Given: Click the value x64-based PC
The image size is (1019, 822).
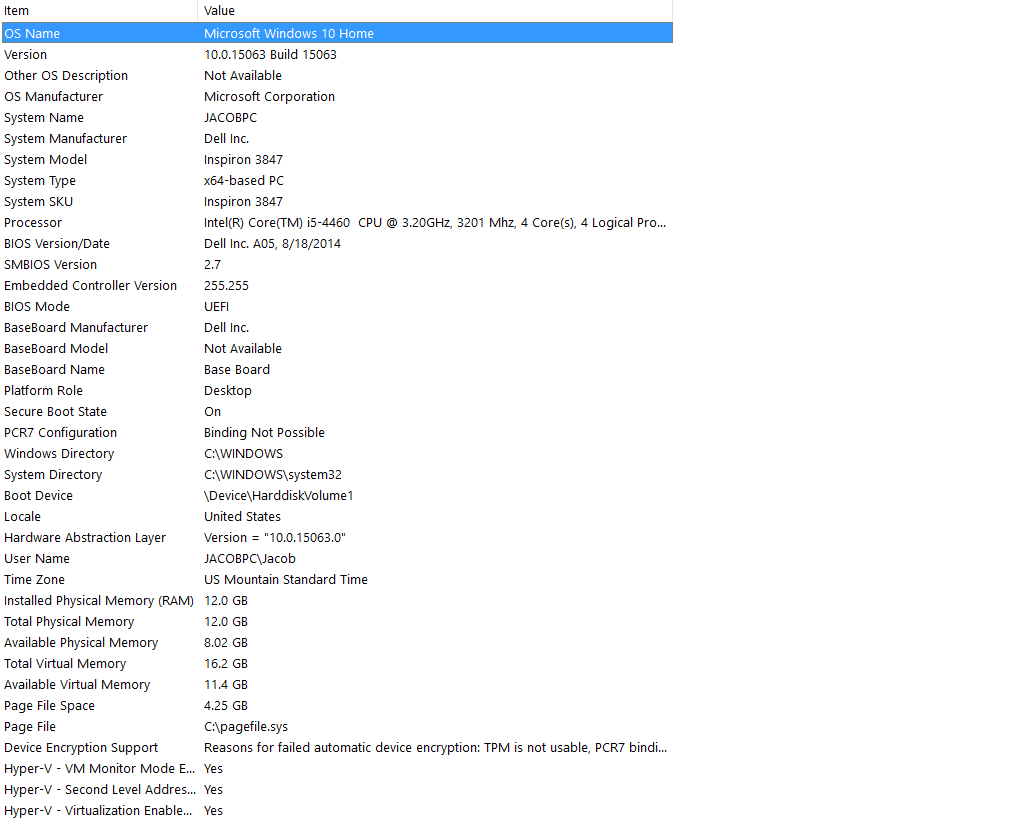Looking at the screenshot, I should click(x=244, y=181).
